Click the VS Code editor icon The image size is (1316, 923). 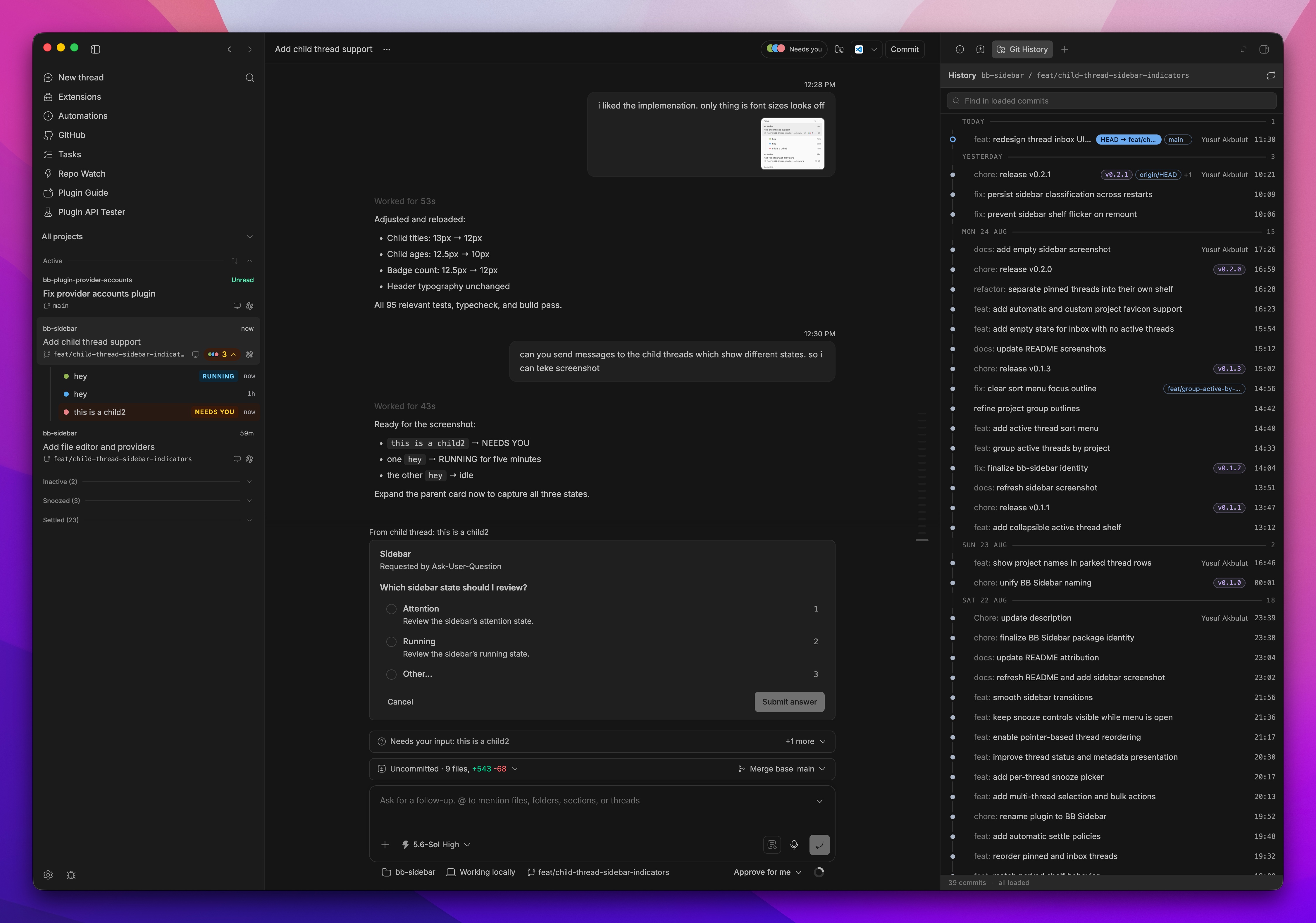pos(859,49)
